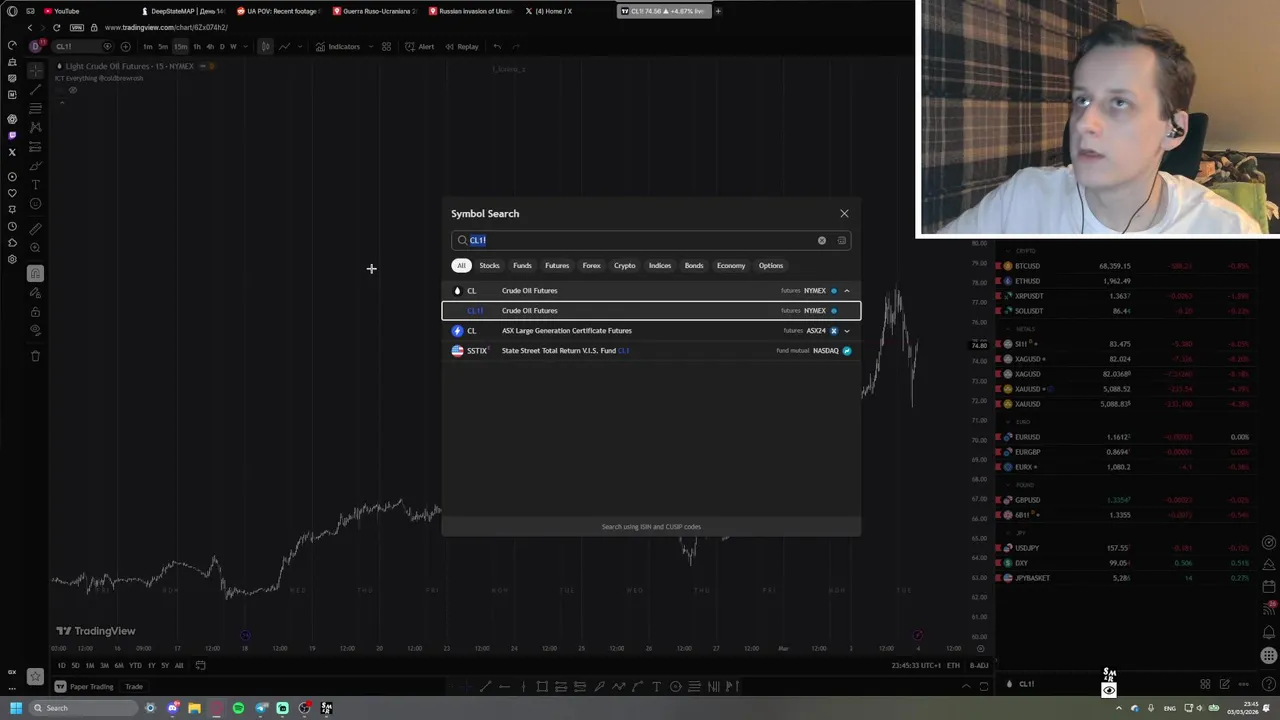Screen dimensions: 1280x720
Task: Select the brush drawing tool
Action: point(35,166)
